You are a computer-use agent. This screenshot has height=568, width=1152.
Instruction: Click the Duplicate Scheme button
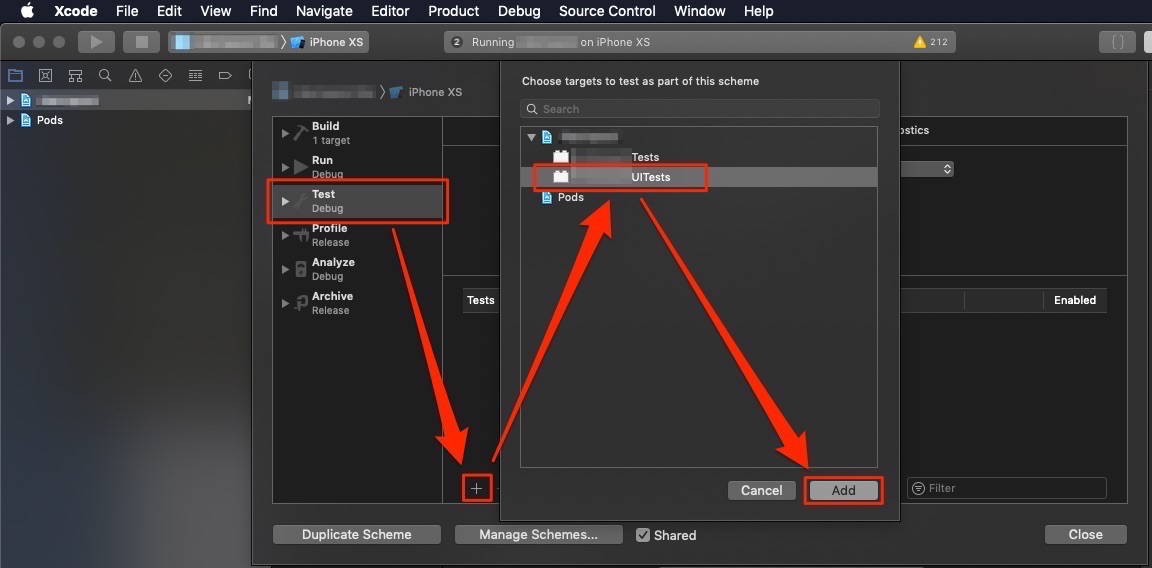pos(356,534)
